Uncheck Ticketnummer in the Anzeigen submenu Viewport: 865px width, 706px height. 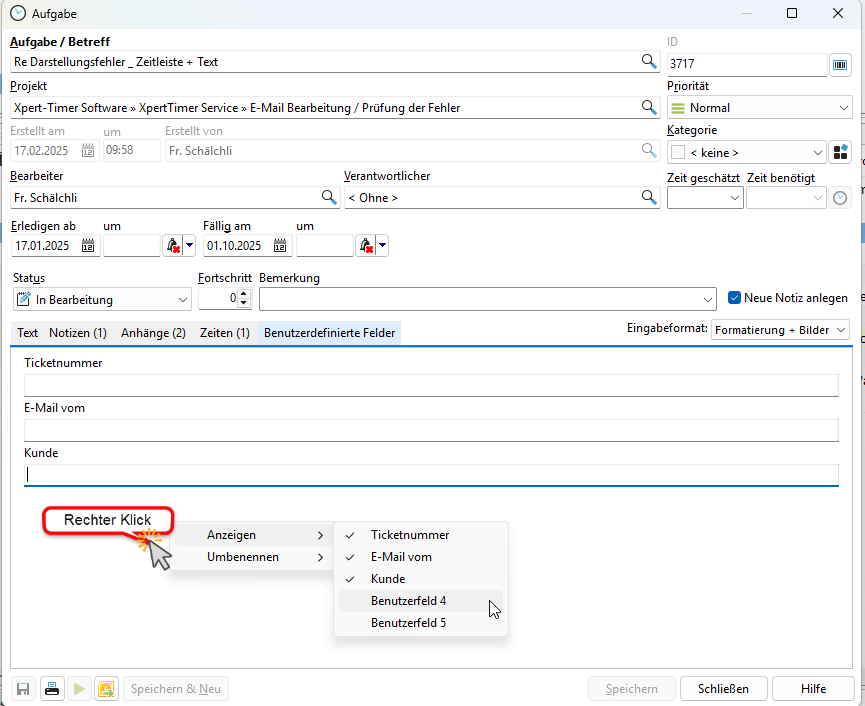410,535
